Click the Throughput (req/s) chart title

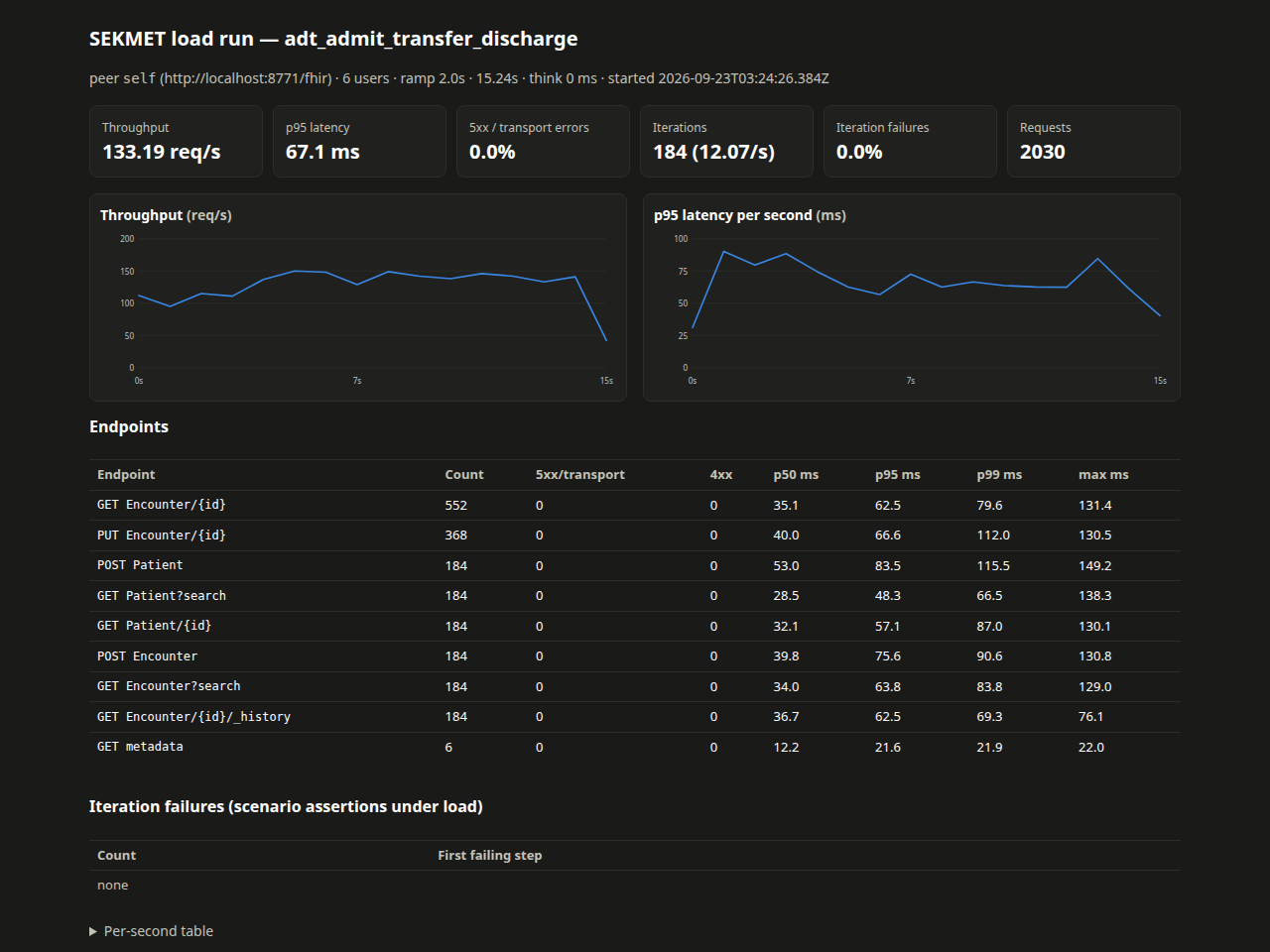pos(166,215)
